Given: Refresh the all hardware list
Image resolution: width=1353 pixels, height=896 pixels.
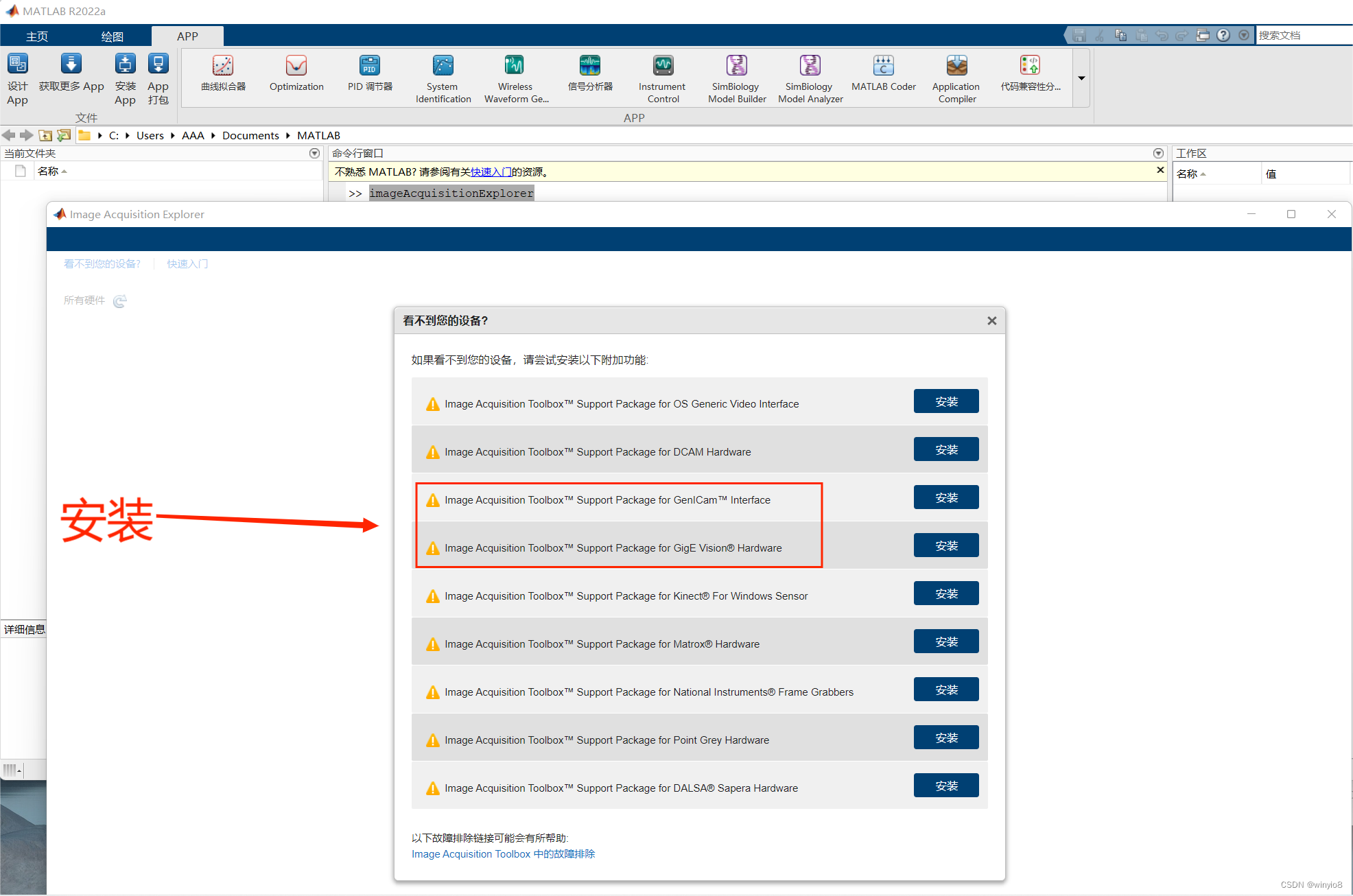Looking at the screenshot, I should click(120, 301).
